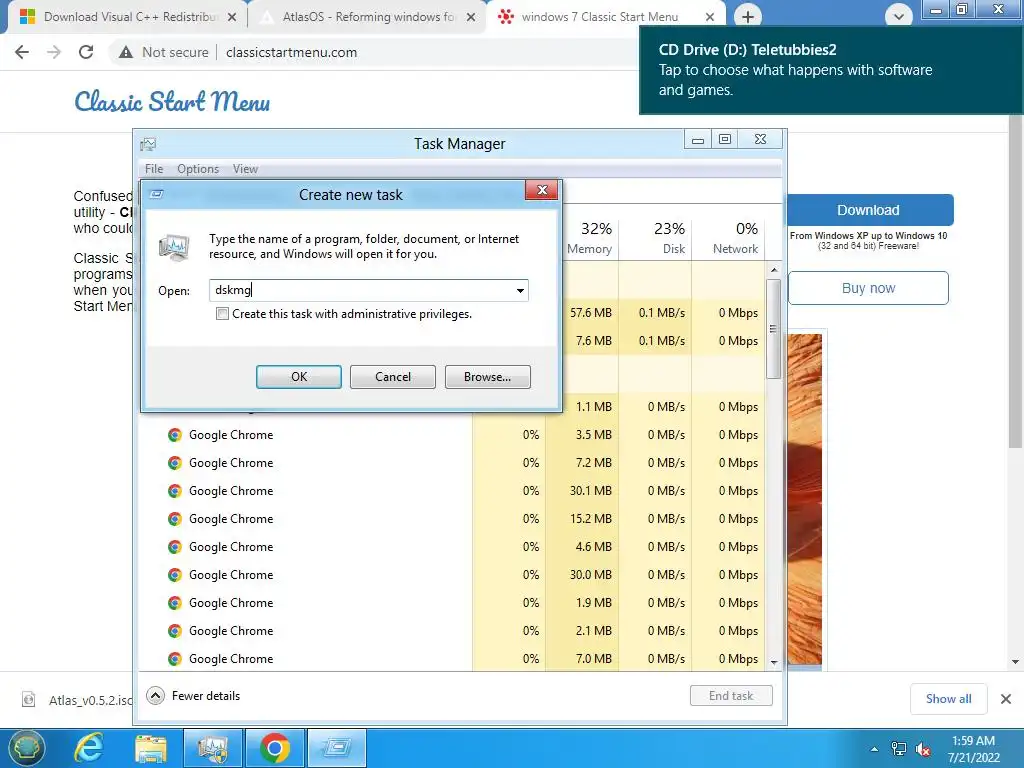Image resolution: width=1024 pixels, height=768 pixels.
Task: Select windows 7 Classic Start Menu tab
Action: (x=600, y=17)
